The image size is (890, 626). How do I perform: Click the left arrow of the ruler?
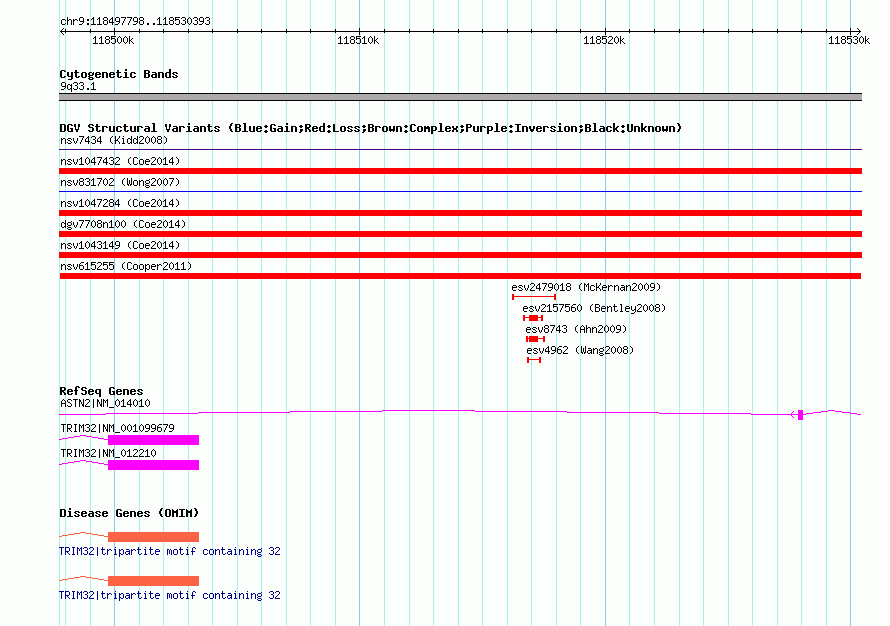(x=62, y=31)
